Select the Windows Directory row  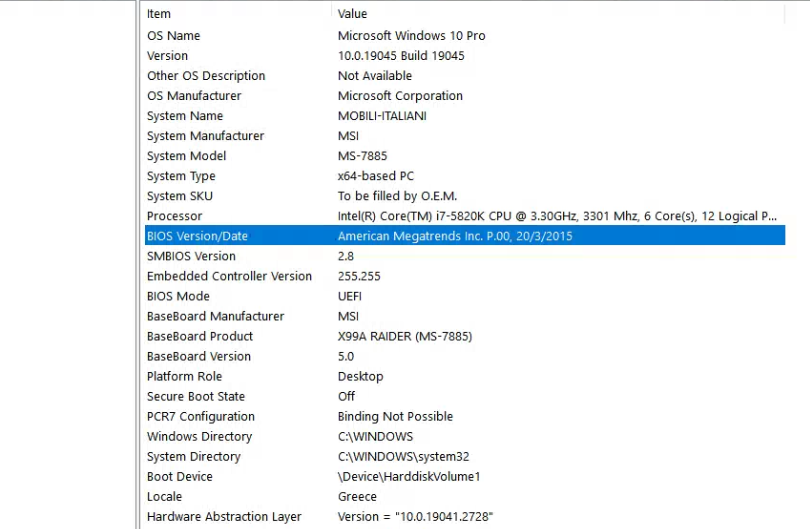tap(465, 437)
